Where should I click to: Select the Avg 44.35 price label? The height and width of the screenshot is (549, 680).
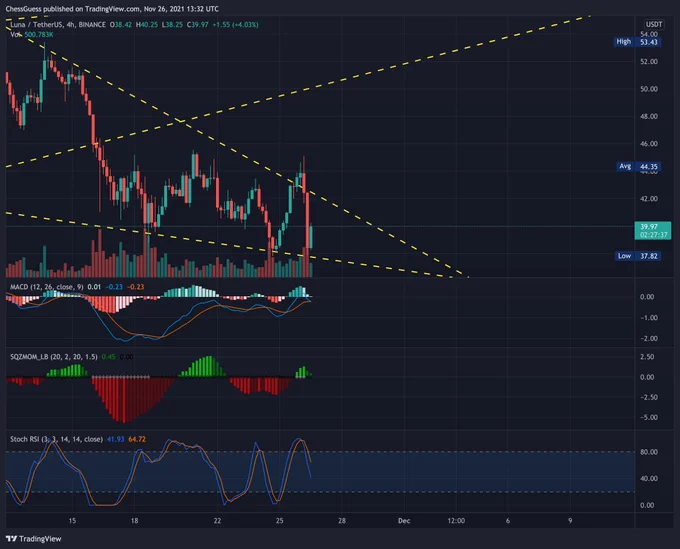click(638, 167)
